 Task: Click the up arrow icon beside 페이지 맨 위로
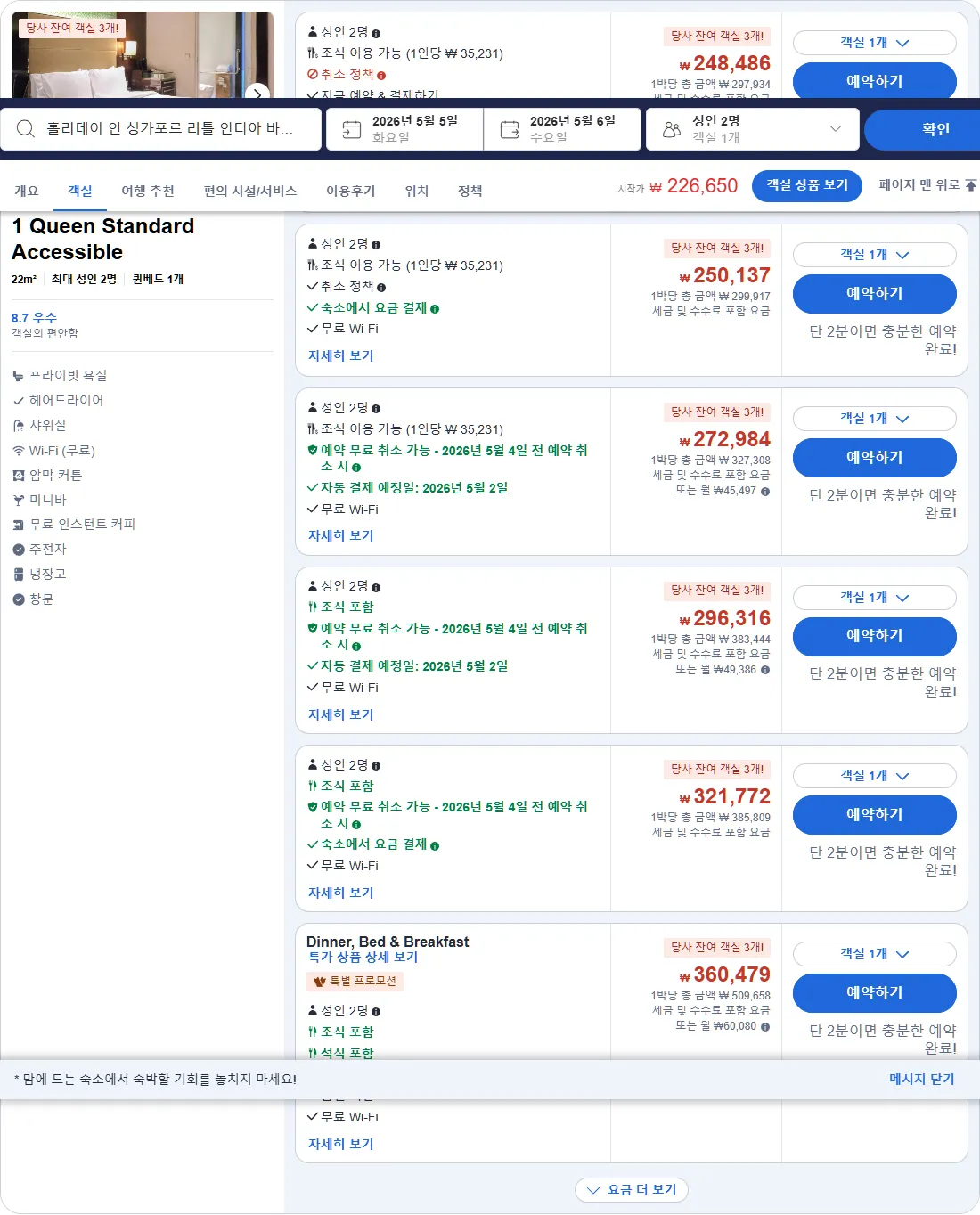click(x=971, y=185)
